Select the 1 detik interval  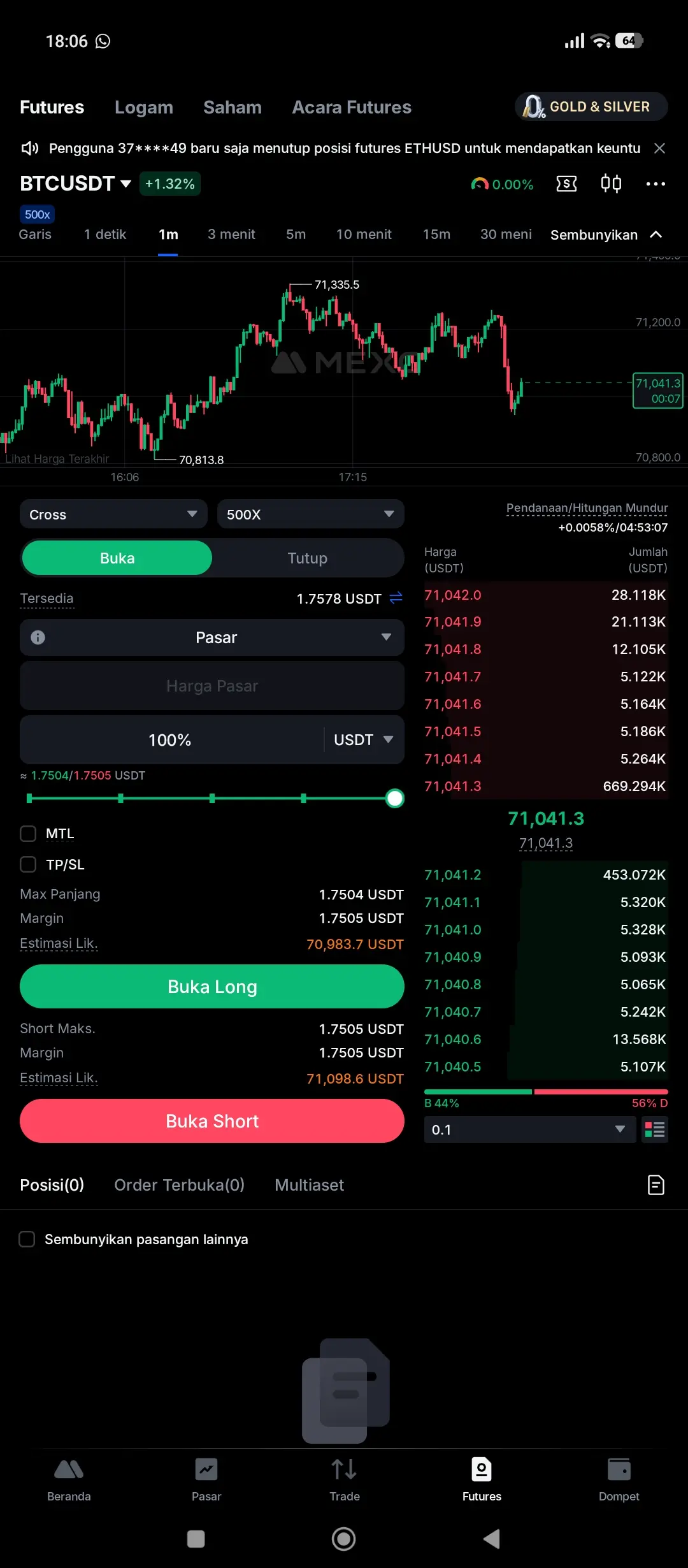click(x=105, y=235)
